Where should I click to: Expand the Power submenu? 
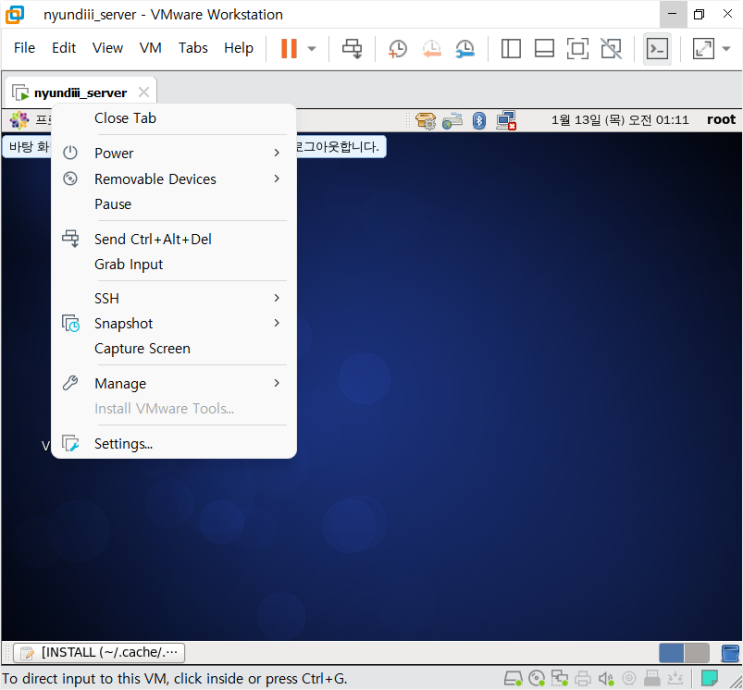(x=173, y=153)
